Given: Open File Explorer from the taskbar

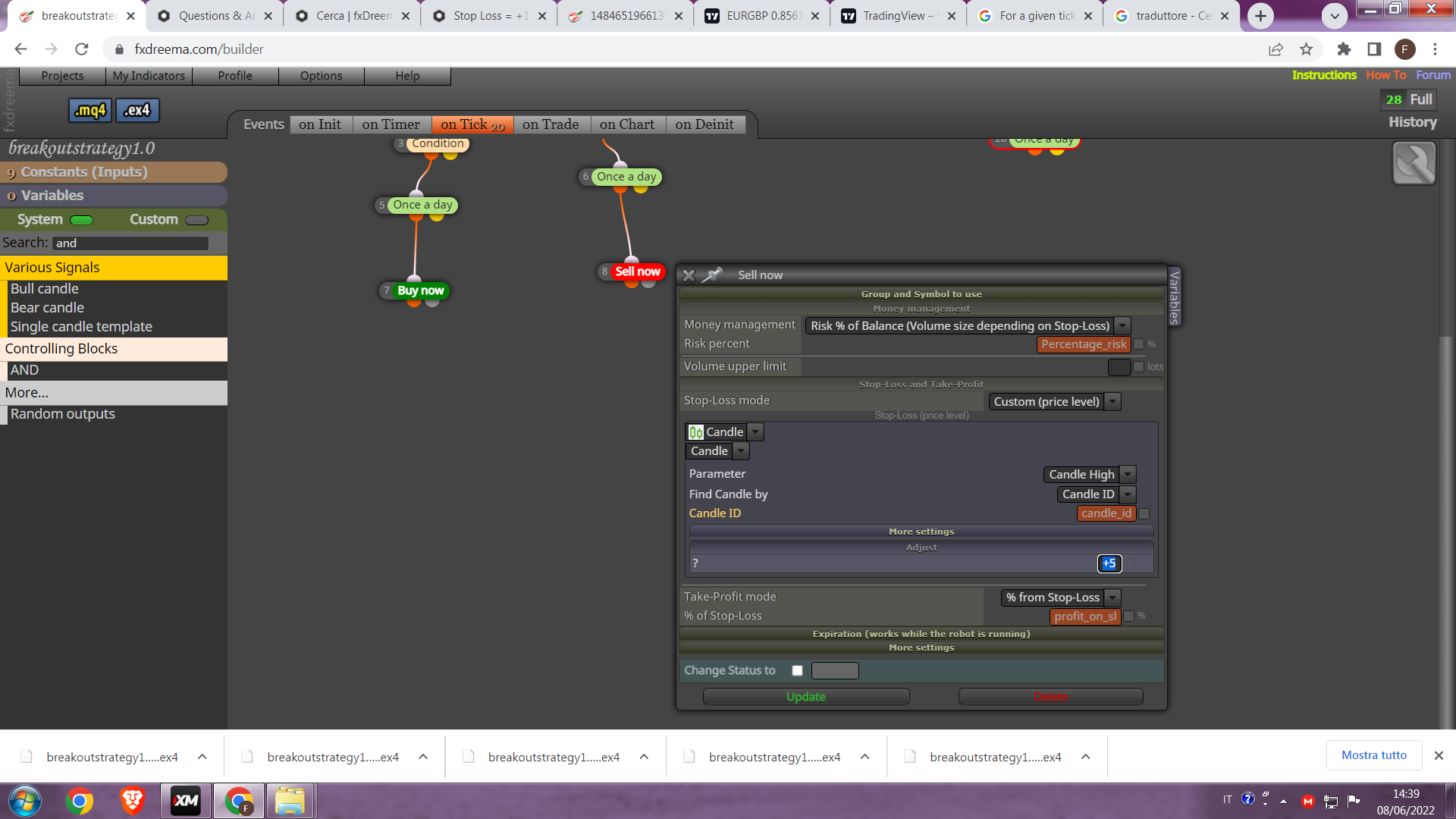Looking at the screenshot, I should pos(290,801).
